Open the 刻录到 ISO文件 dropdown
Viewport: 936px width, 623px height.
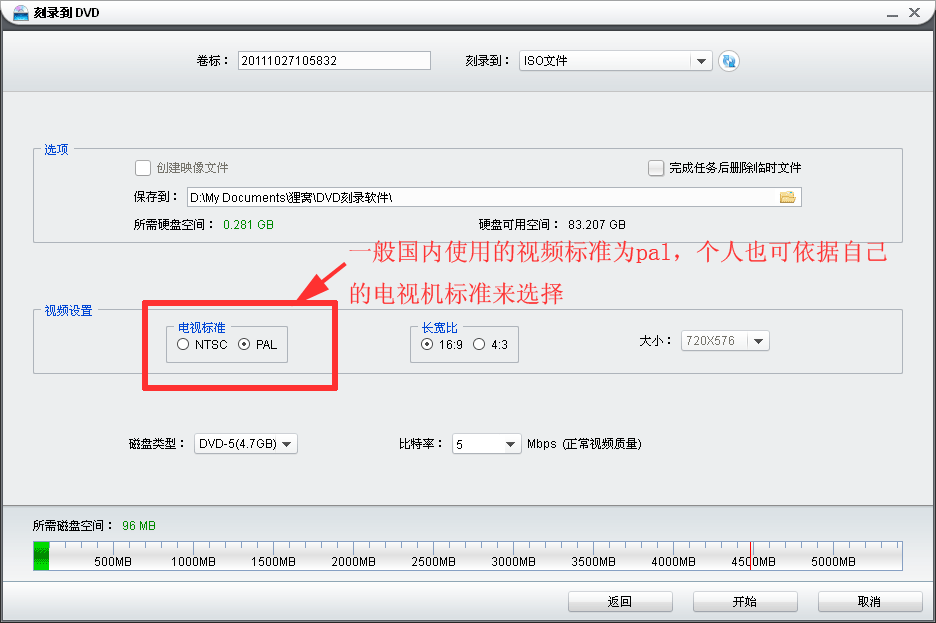(x=615, y=61)
